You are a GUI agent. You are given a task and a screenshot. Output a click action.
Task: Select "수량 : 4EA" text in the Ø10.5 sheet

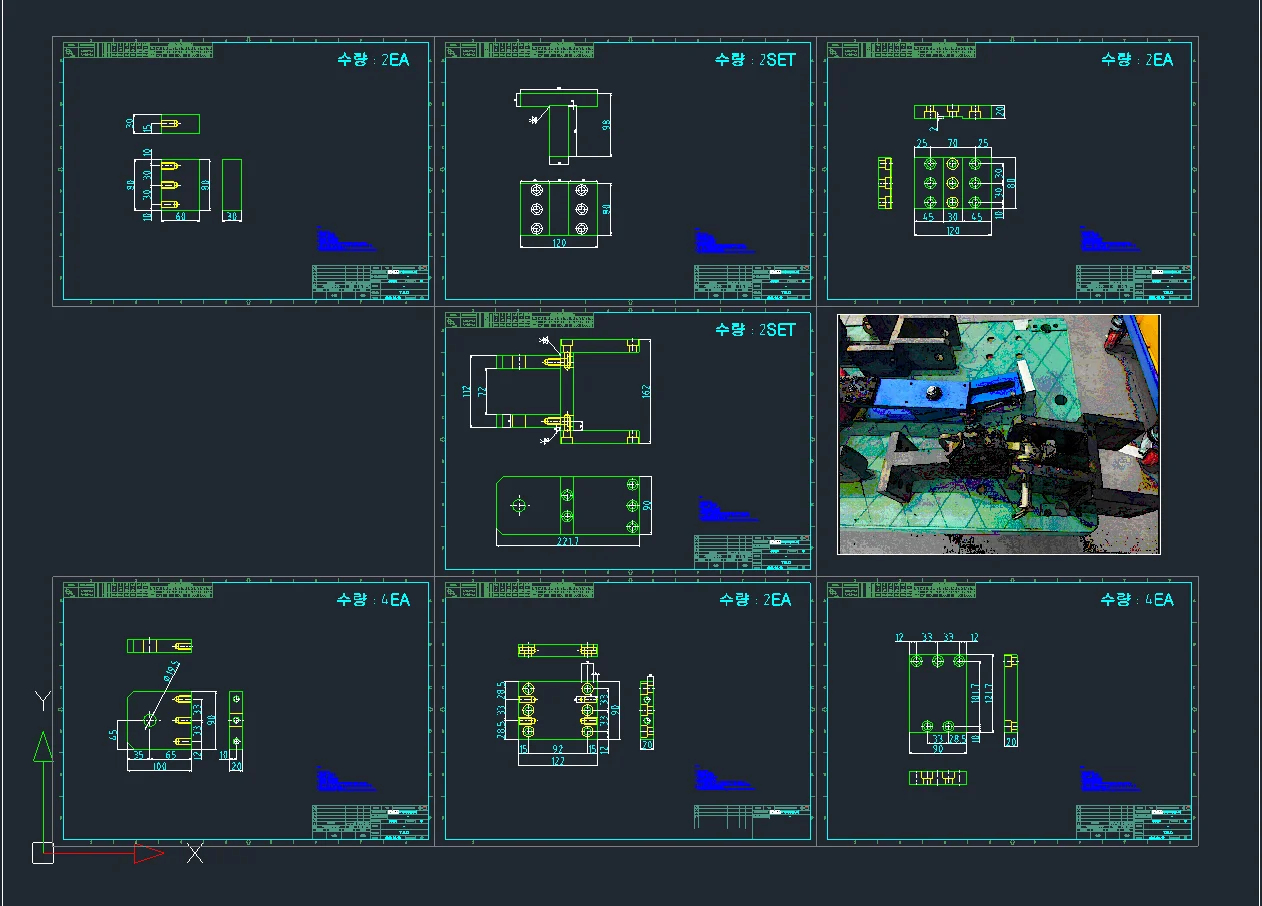(373, 600)
